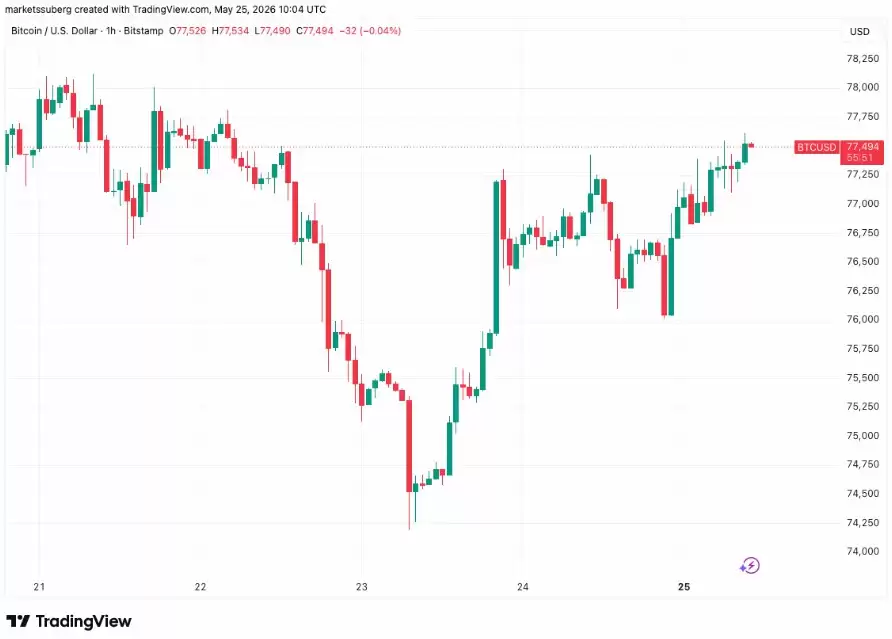Open the USD currency selector
This screenshot has width=892, height=639.
[x=859, y=31]
